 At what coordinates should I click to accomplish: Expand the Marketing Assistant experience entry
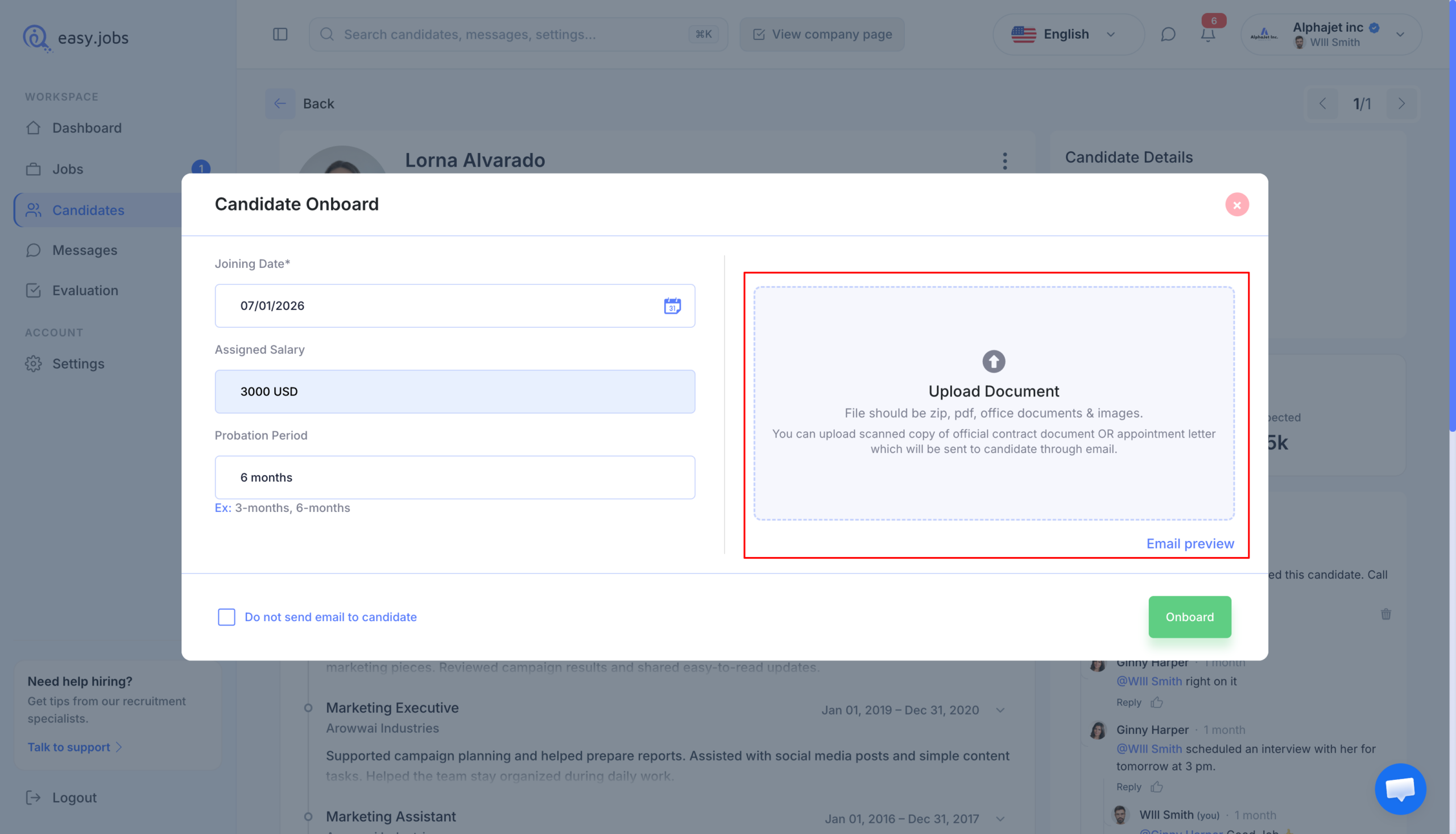pyautogui.click(x=1000, y=819)
